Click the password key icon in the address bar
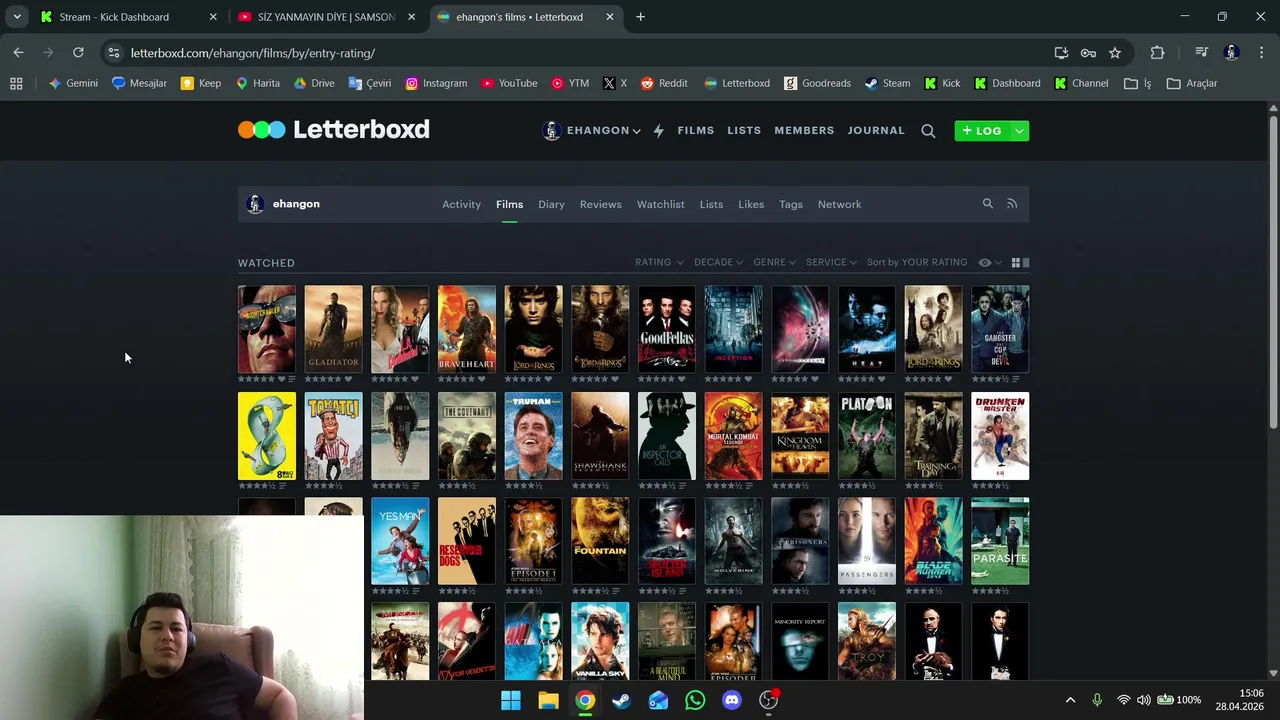1280x720 pixels. (x=1088, y=53)
